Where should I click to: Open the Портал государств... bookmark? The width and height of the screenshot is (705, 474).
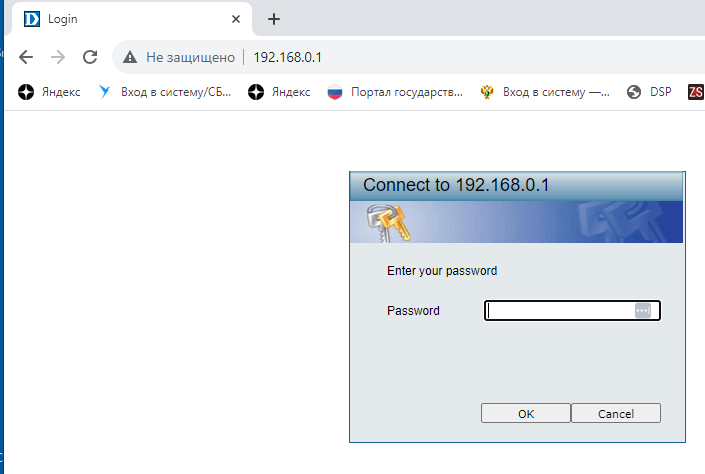395,92
